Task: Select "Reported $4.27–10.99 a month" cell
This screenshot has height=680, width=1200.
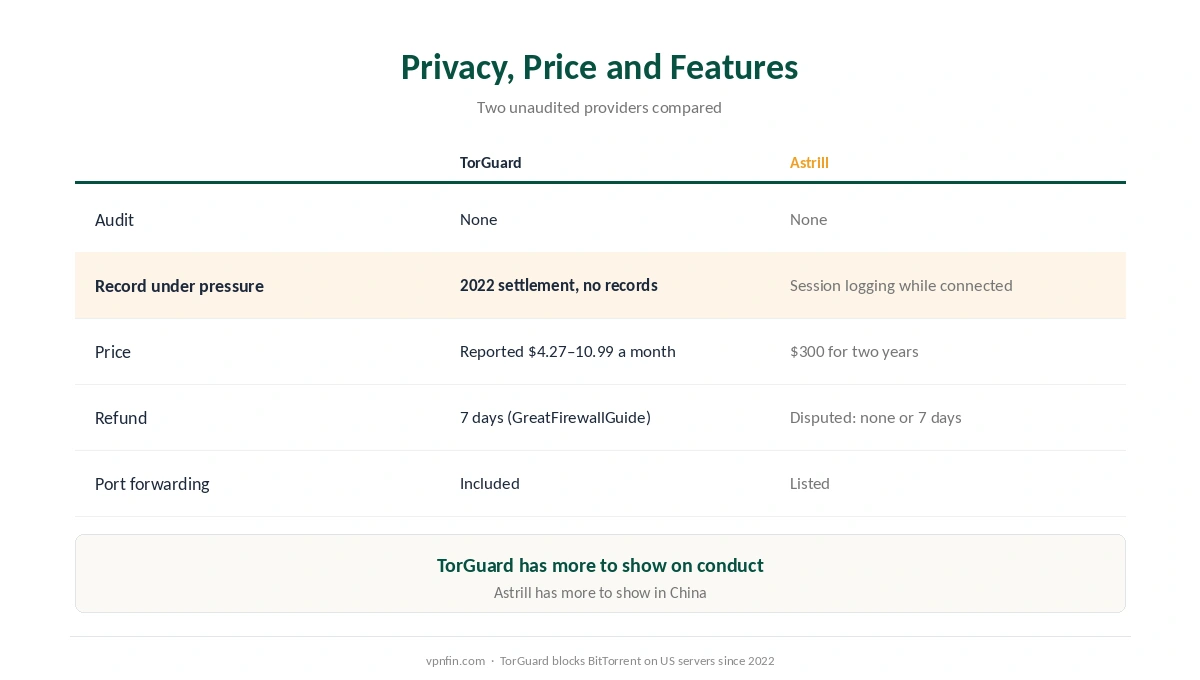Action: click(567, 351)
